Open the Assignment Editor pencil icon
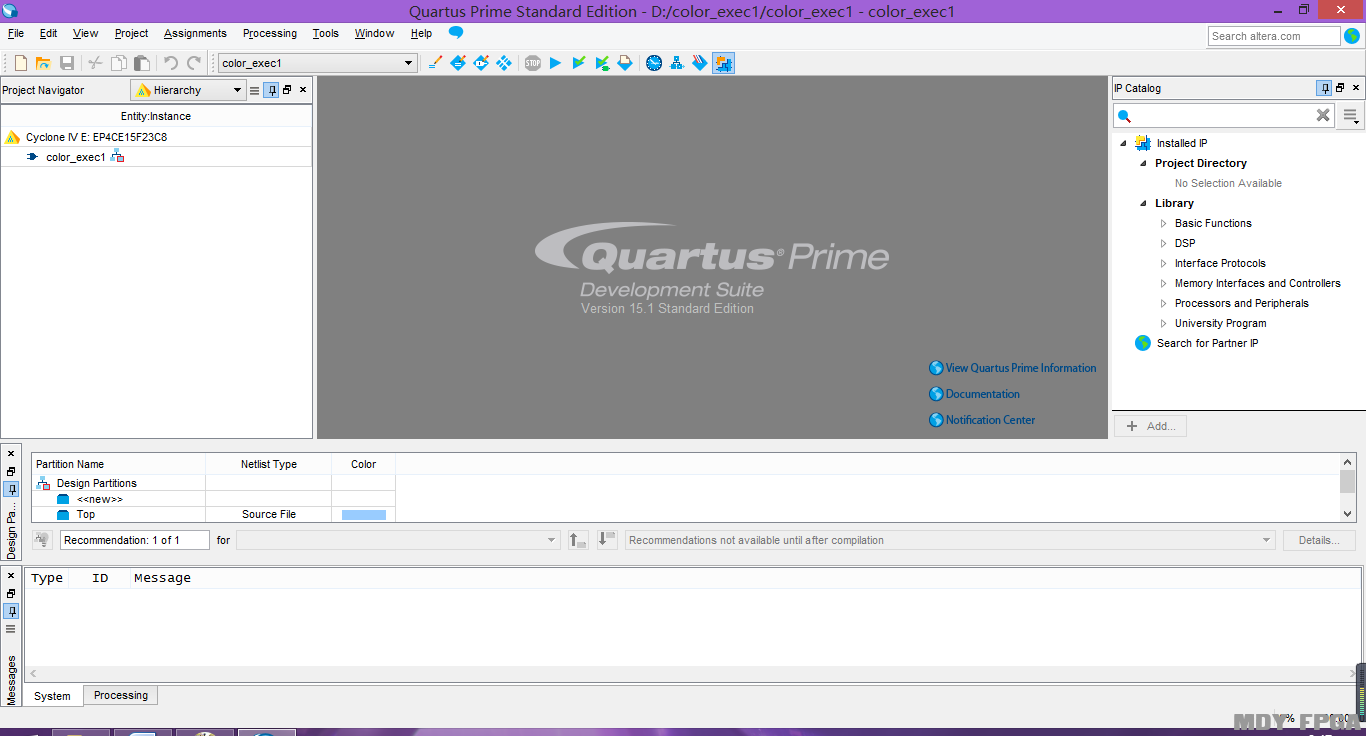The image size is (1366, 736). (435, 63)
